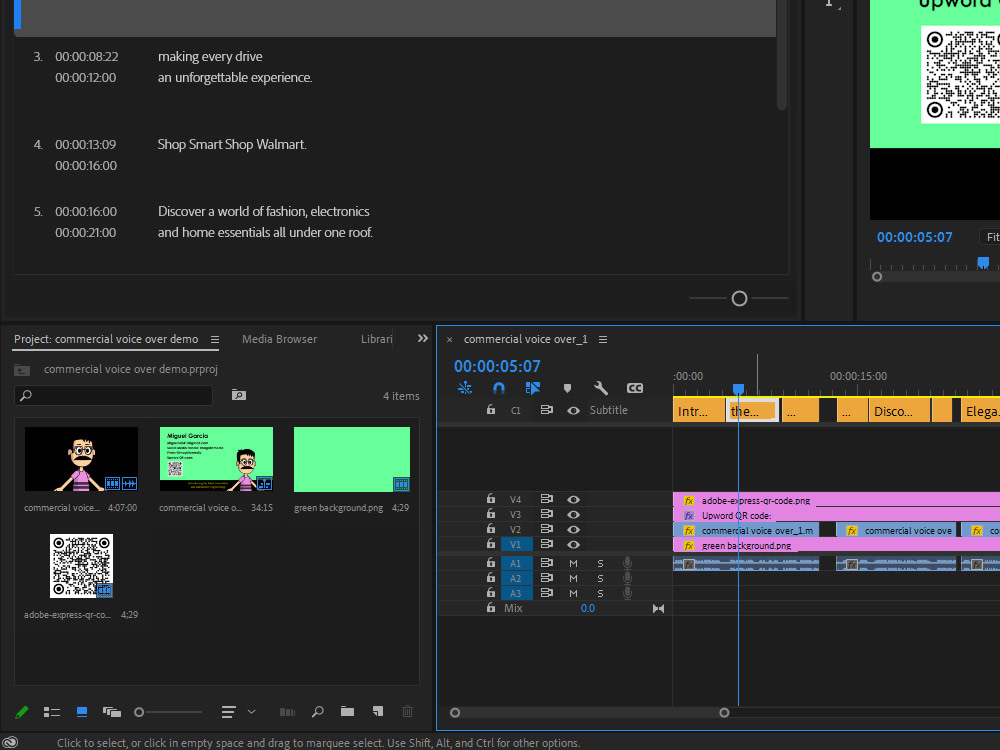The image size is (1000, 750).
Task: Toggle Linked Selection in timeline
Action: [x=533, y=388]
